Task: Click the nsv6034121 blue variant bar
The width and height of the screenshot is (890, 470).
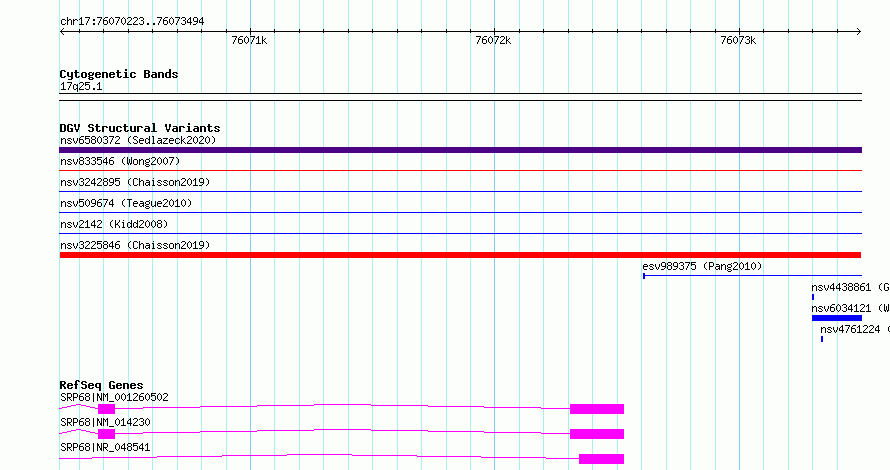Action: point(837,318)
